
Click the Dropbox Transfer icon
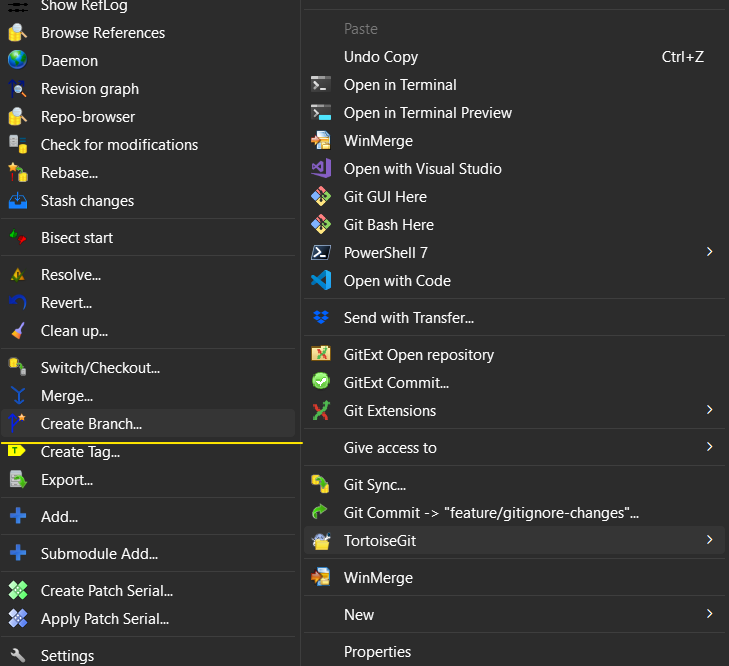321,317
